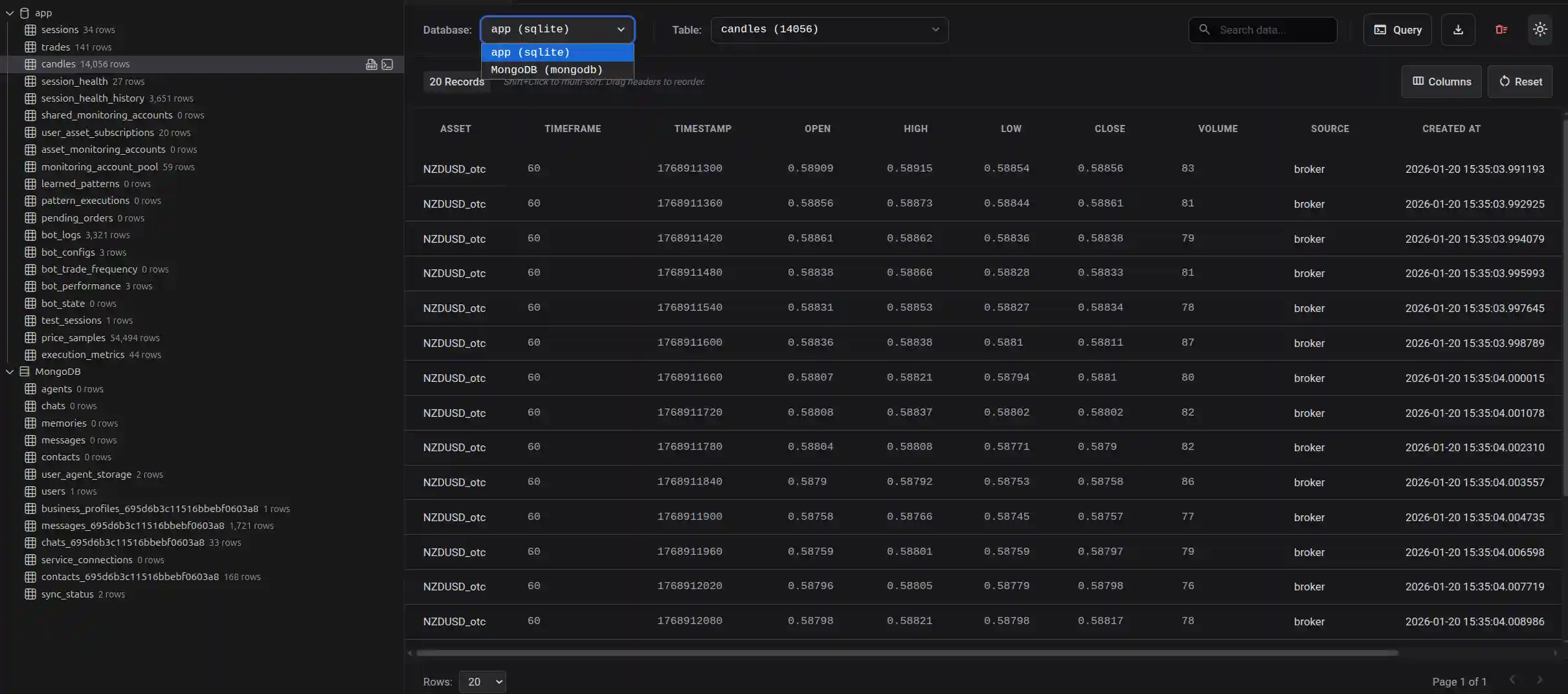Viewport: 1568px width, 694px height.
Task: Click the magnifier icon in the search box
Action: (x=1204, y=30)
